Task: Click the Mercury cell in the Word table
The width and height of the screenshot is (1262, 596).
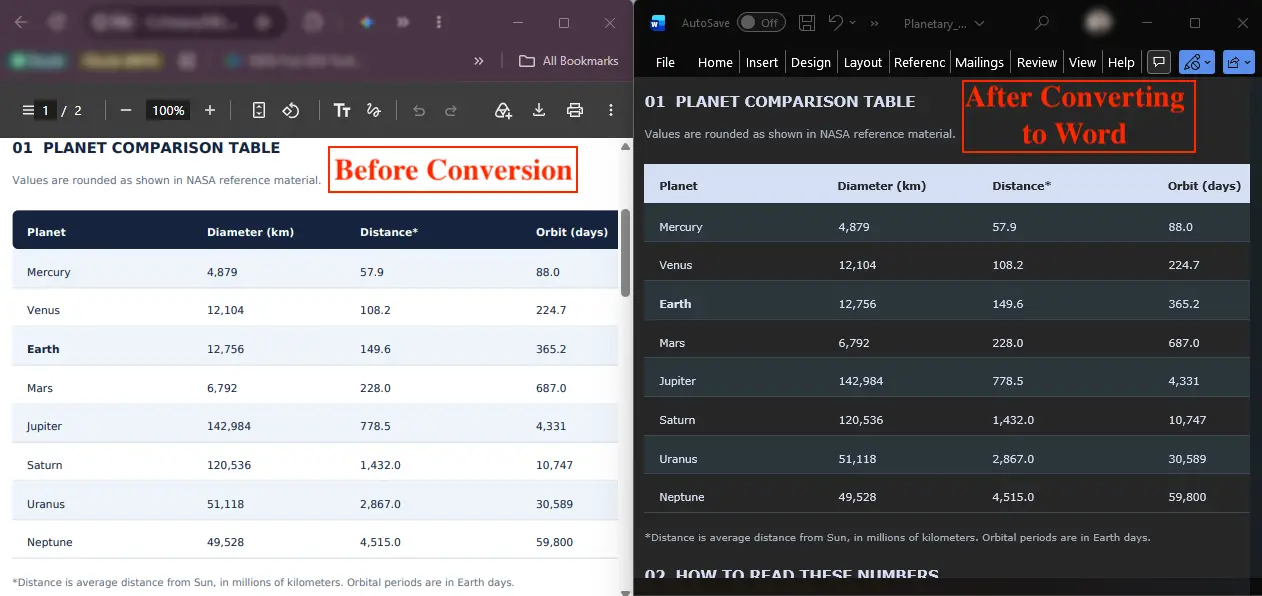Action: coord(681,227)
